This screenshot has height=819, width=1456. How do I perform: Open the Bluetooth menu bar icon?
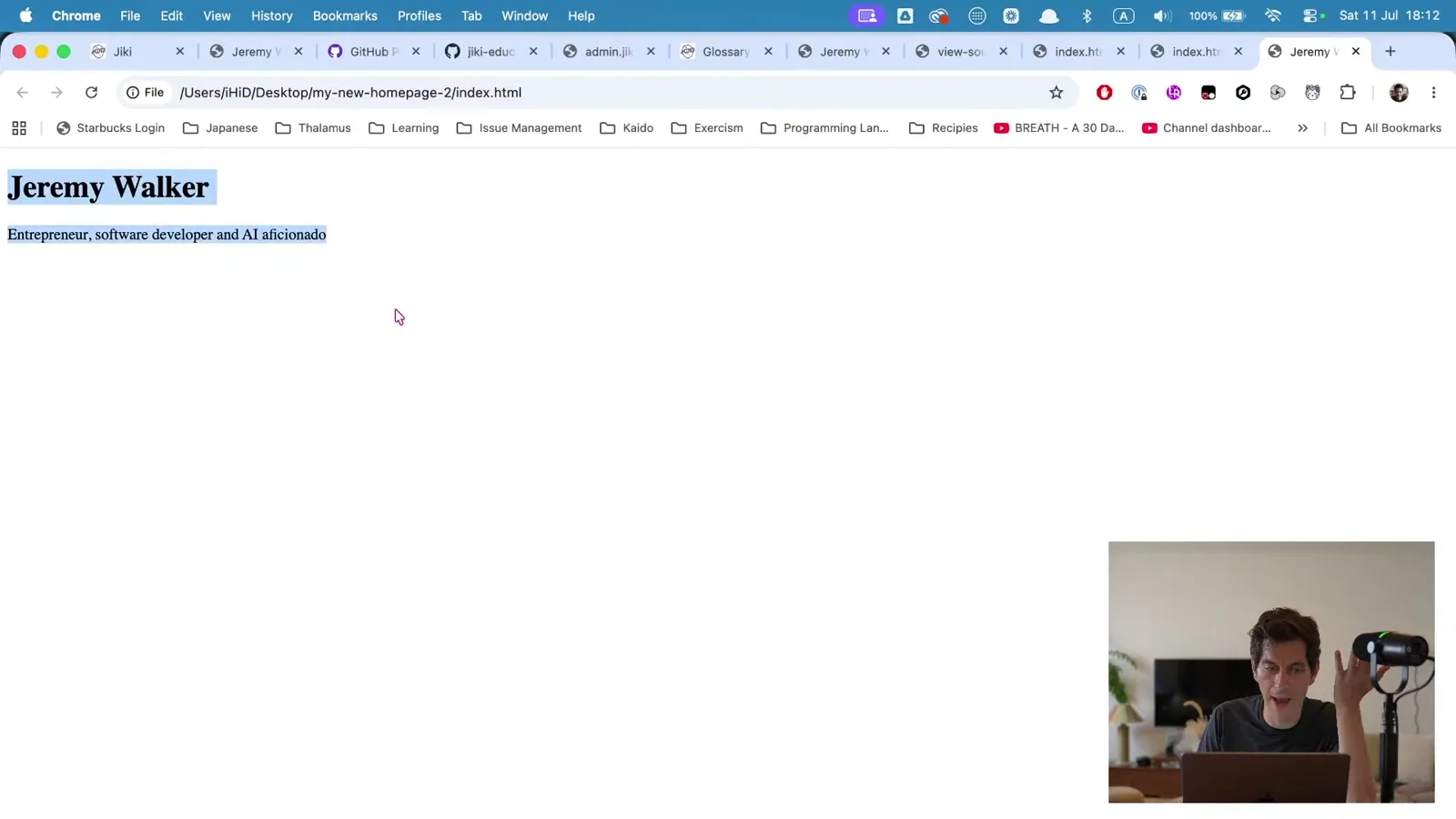click(1087, 15)
